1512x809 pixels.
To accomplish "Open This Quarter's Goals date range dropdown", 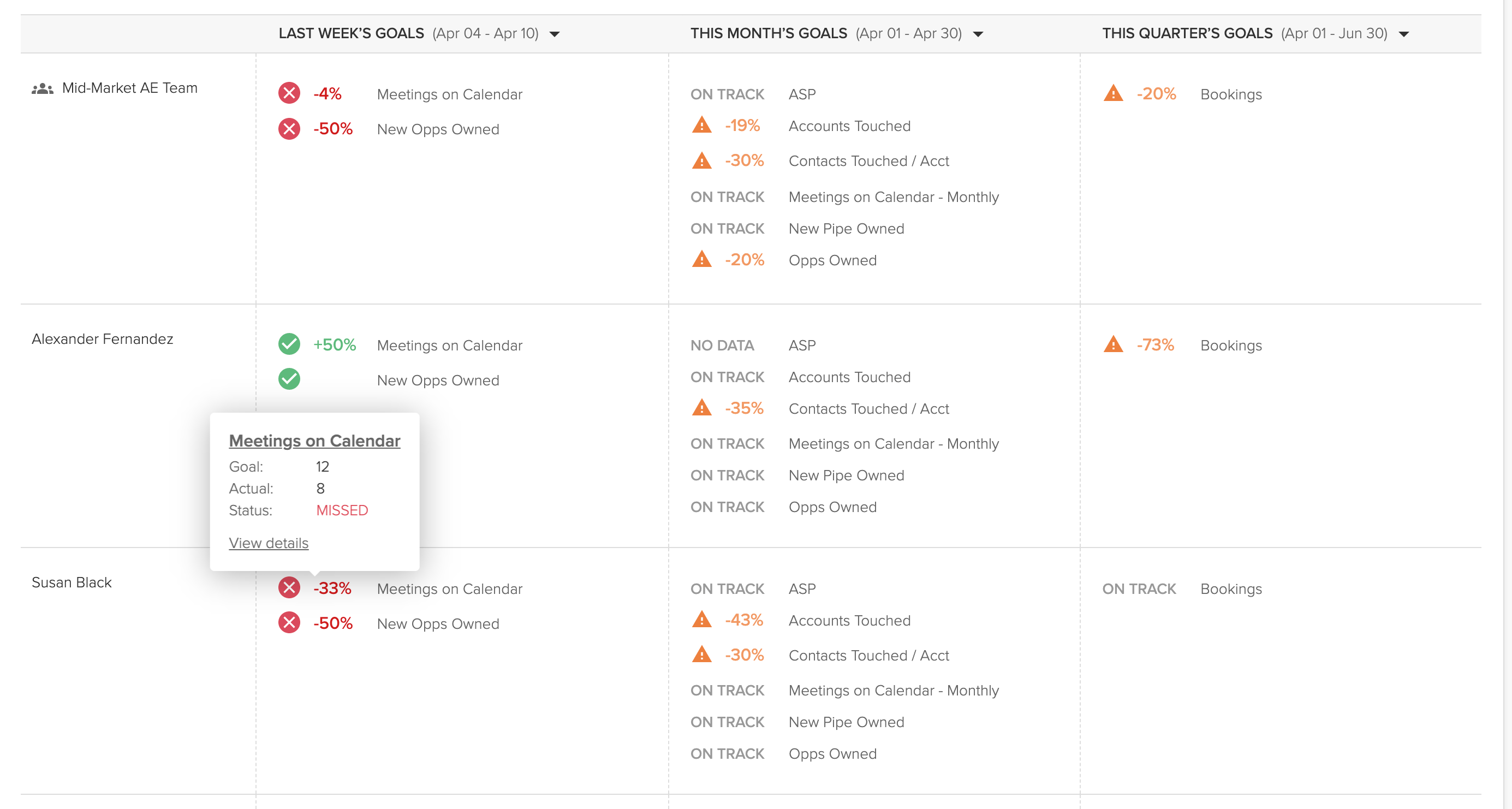I will coord(1403,34).
